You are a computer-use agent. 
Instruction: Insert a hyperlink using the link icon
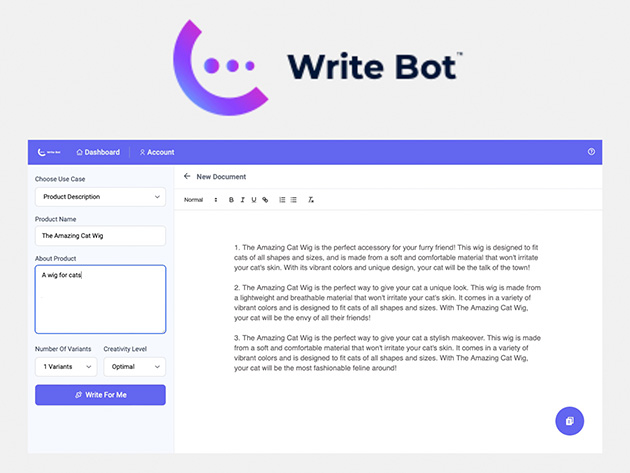coord(265,200)
